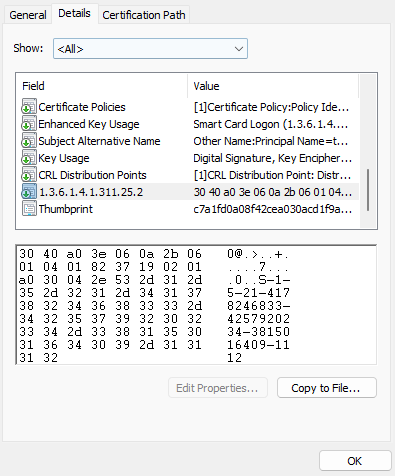Click OK to close the dialog
The height and width of the screenshot is (476, 395).
tap(355, 461)
